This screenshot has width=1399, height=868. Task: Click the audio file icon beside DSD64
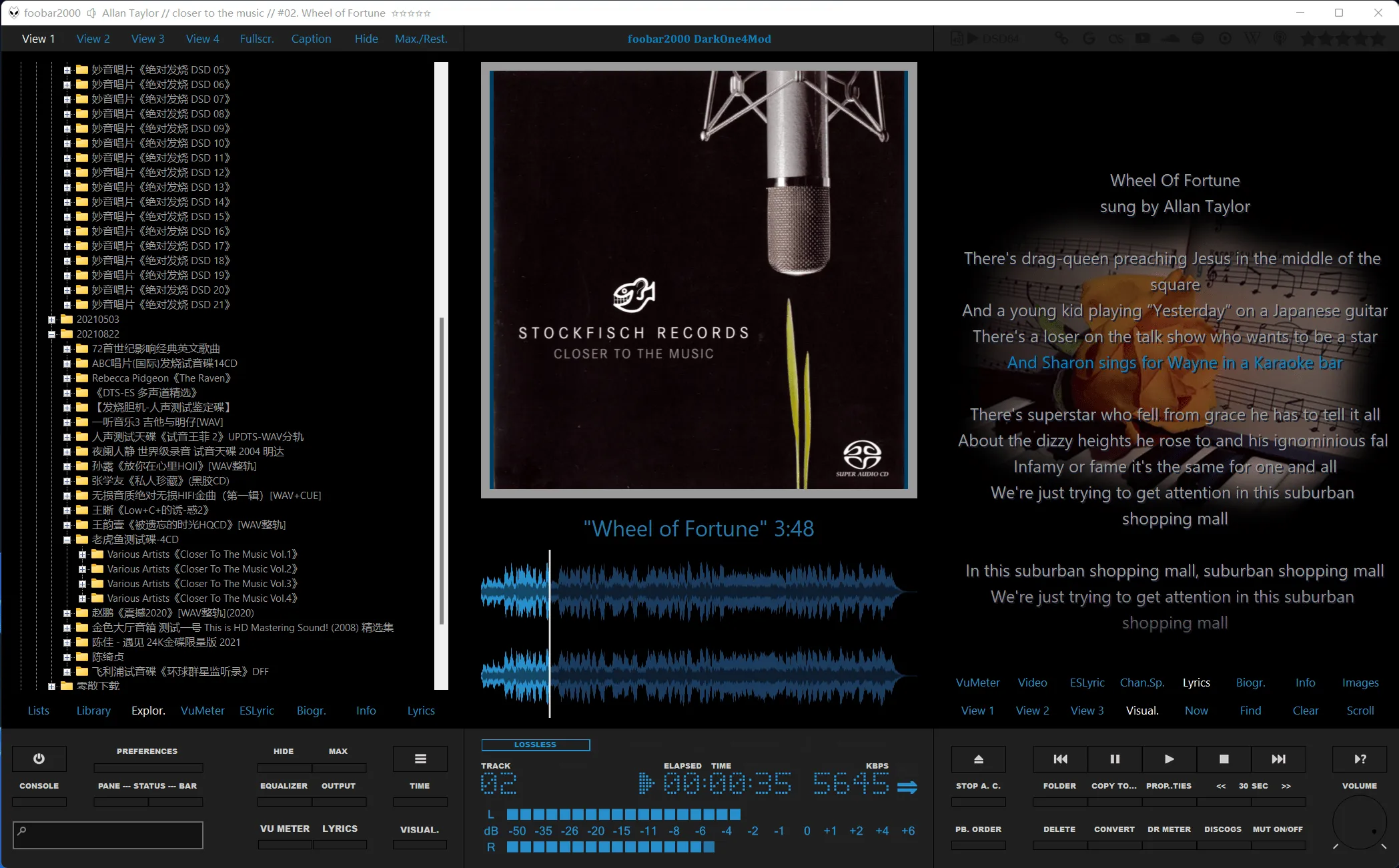(x=957, y=38)
